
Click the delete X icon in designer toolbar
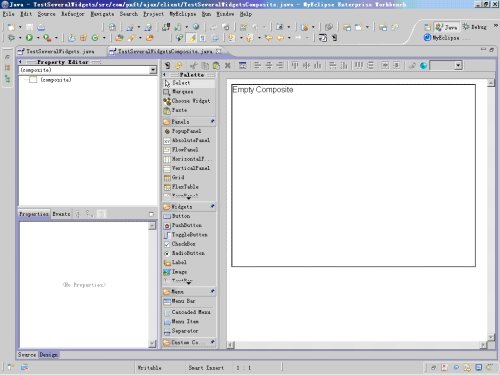[x=228, y=65]
